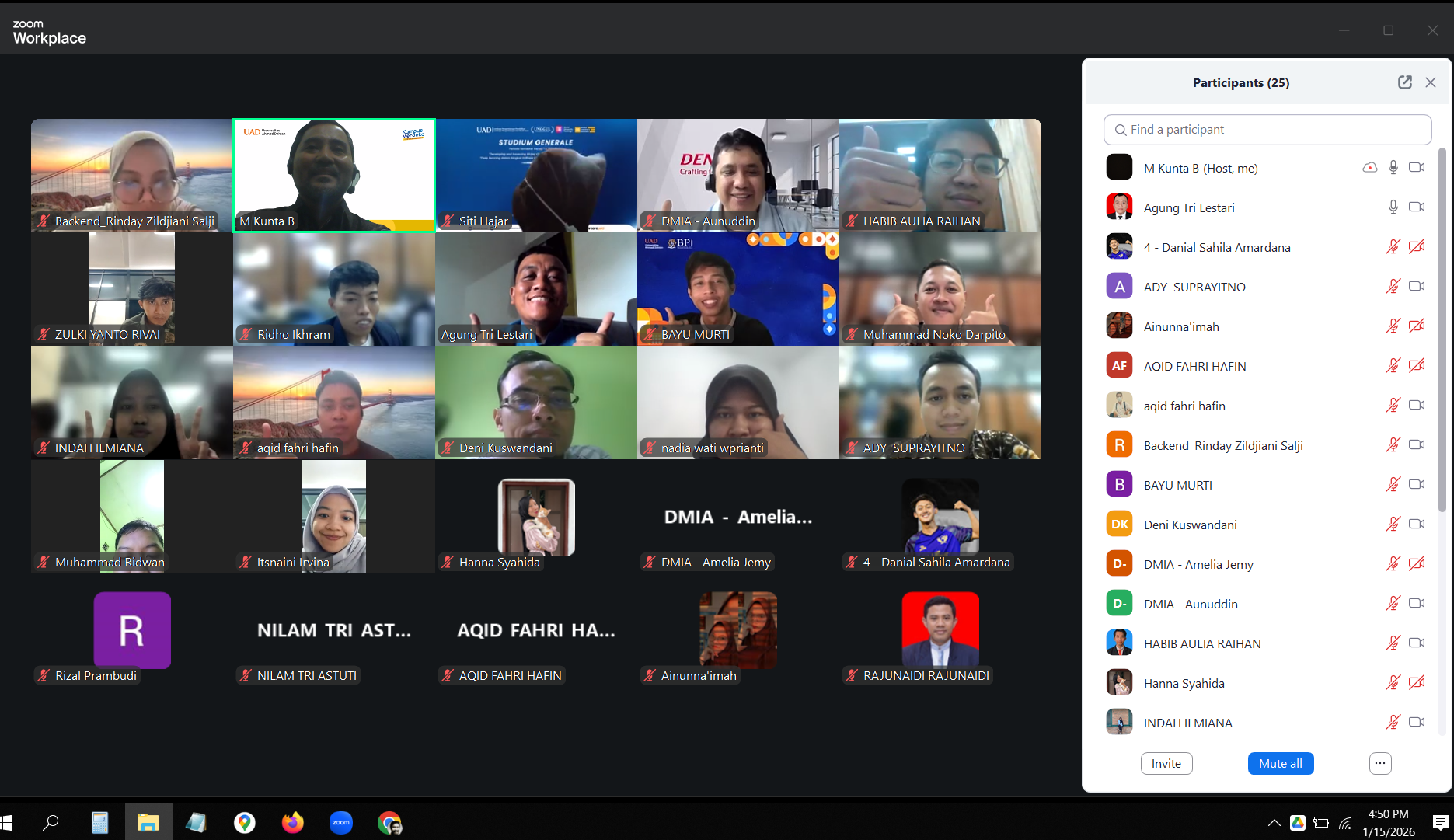This screenshot has height=840, width=1454.
Task: Click Rizal Prambudi's purple R avatar tile
Action: pyautogui.click(x=132, y=630)
